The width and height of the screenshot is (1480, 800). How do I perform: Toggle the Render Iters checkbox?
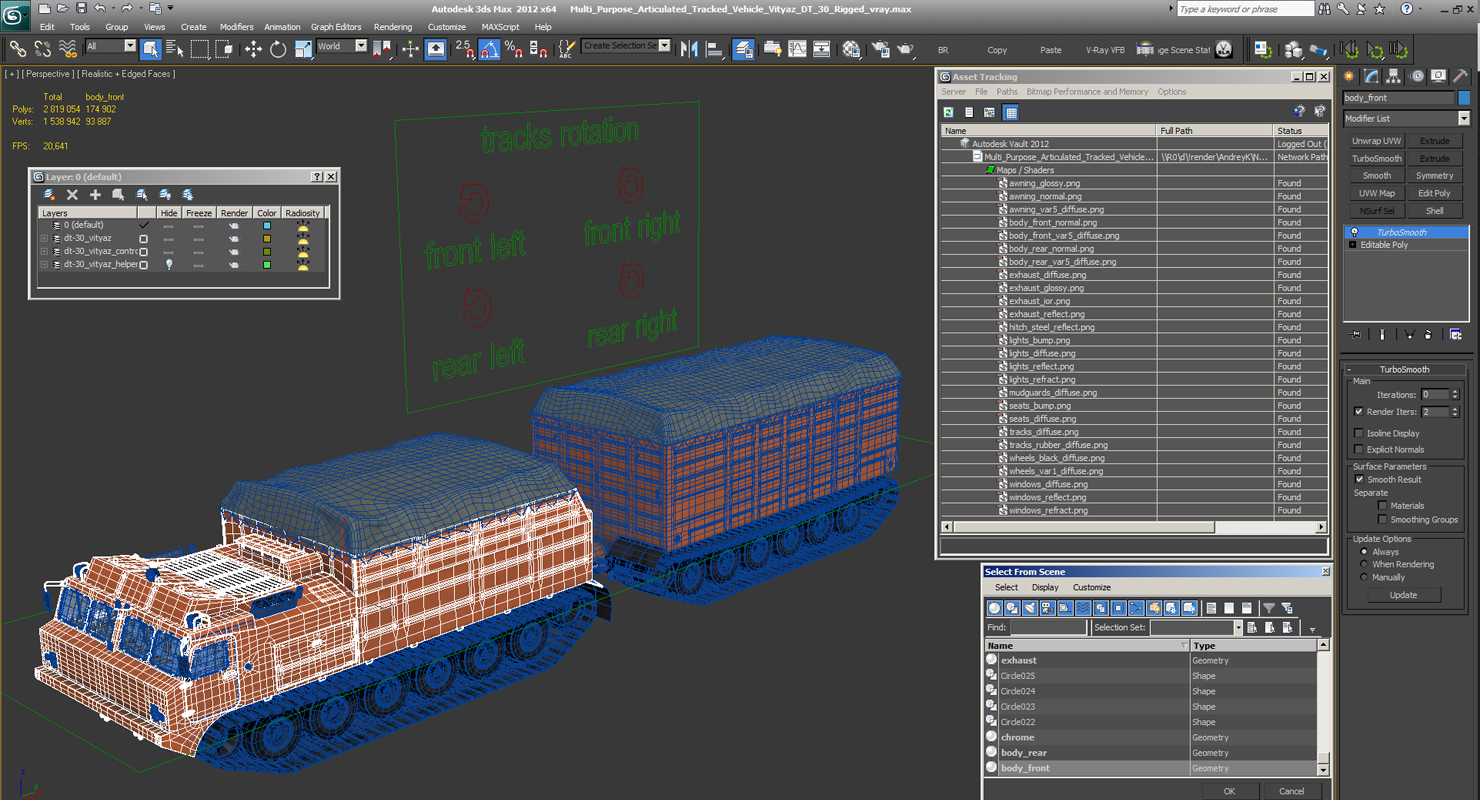1358,411
